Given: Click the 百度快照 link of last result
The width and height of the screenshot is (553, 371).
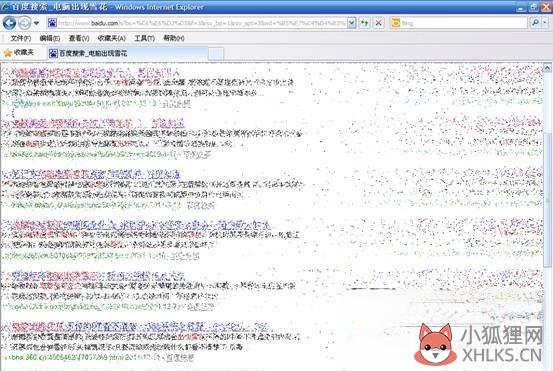Looking at the screenshot, I should coord(180,358).
